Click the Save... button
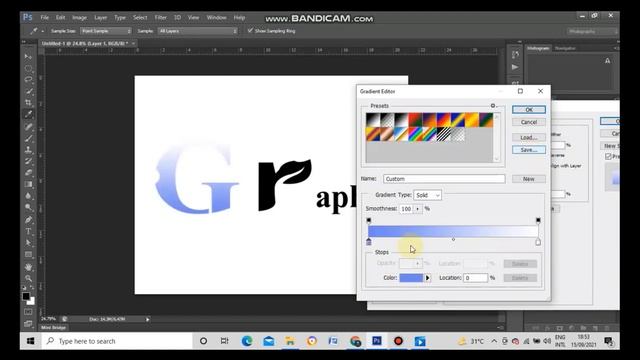 (x=529, y=150)
